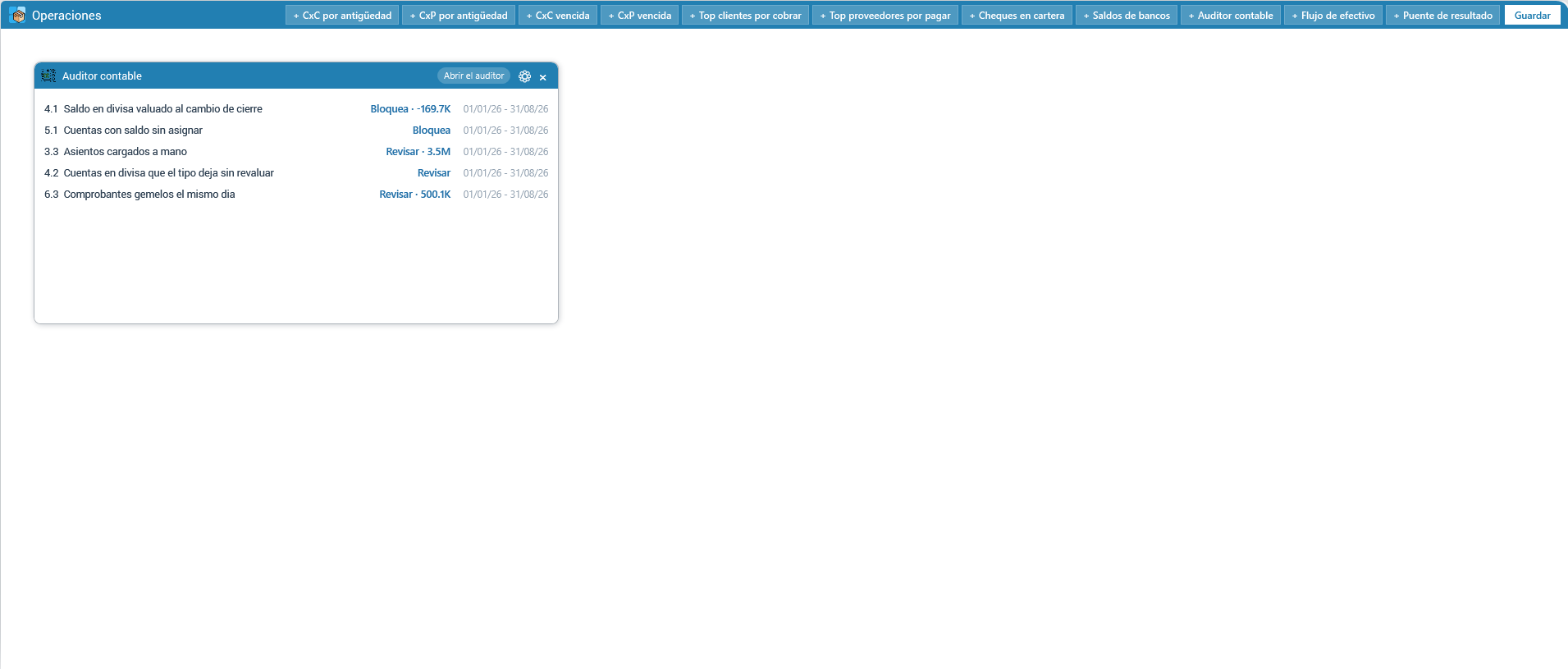Add the Flujo de efectivo widget
1568x669 pixels.
pyautogui.click(x=1333, y=15)
